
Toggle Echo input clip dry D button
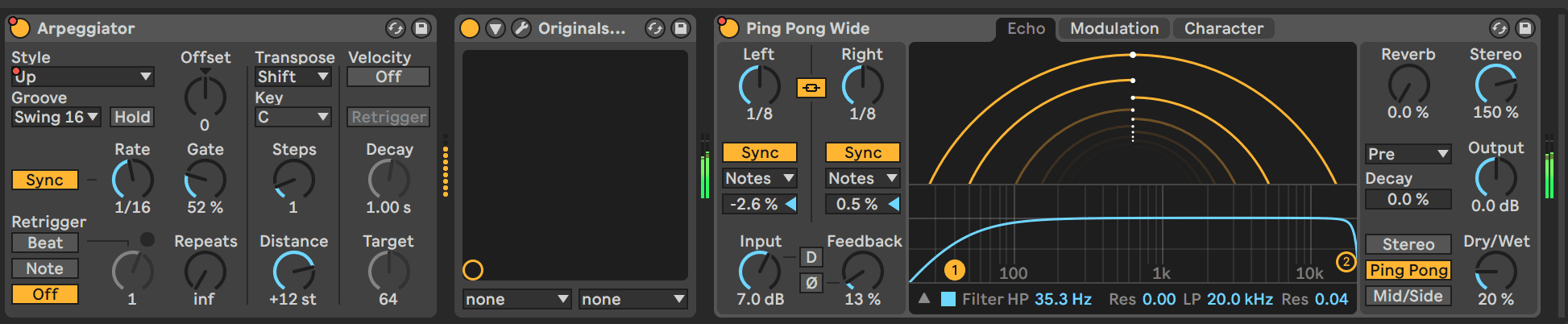point(811,257)
